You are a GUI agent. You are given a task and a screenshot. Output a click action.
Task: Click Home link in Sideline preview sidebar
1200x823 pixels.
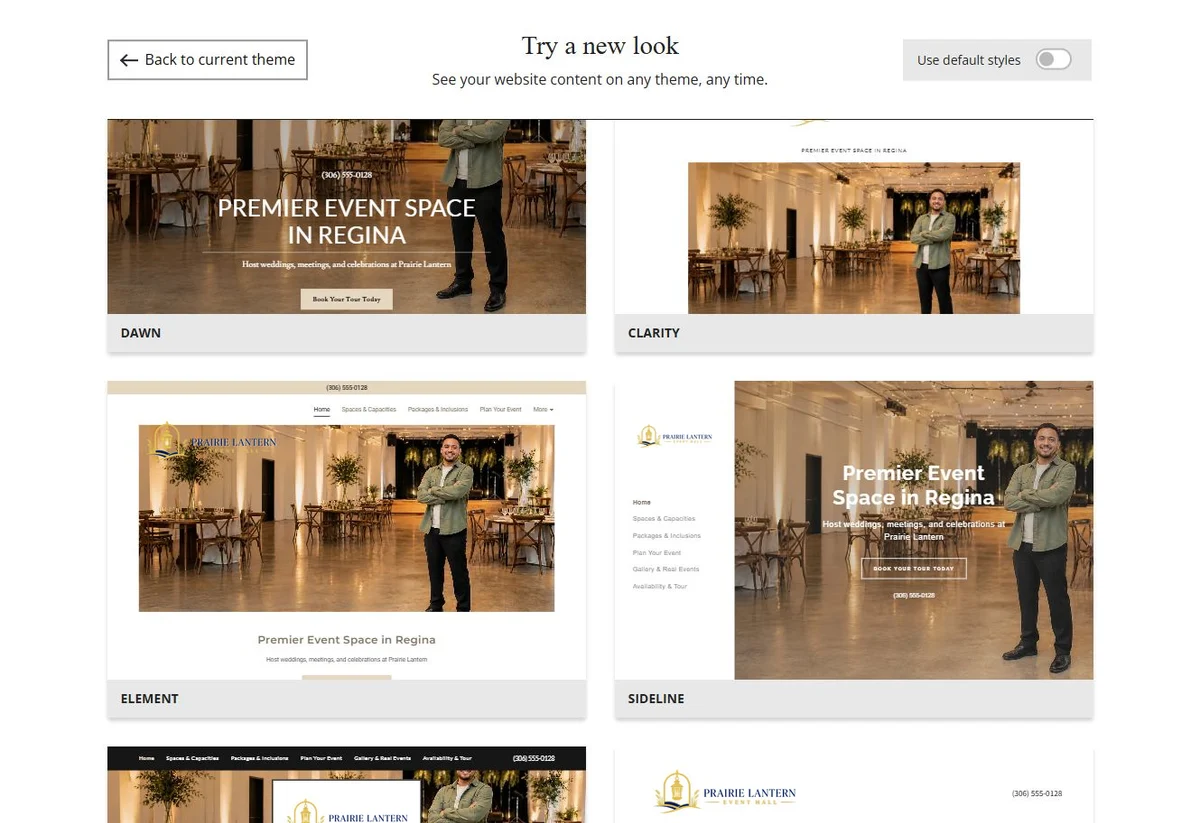click(x=642, y=502)
